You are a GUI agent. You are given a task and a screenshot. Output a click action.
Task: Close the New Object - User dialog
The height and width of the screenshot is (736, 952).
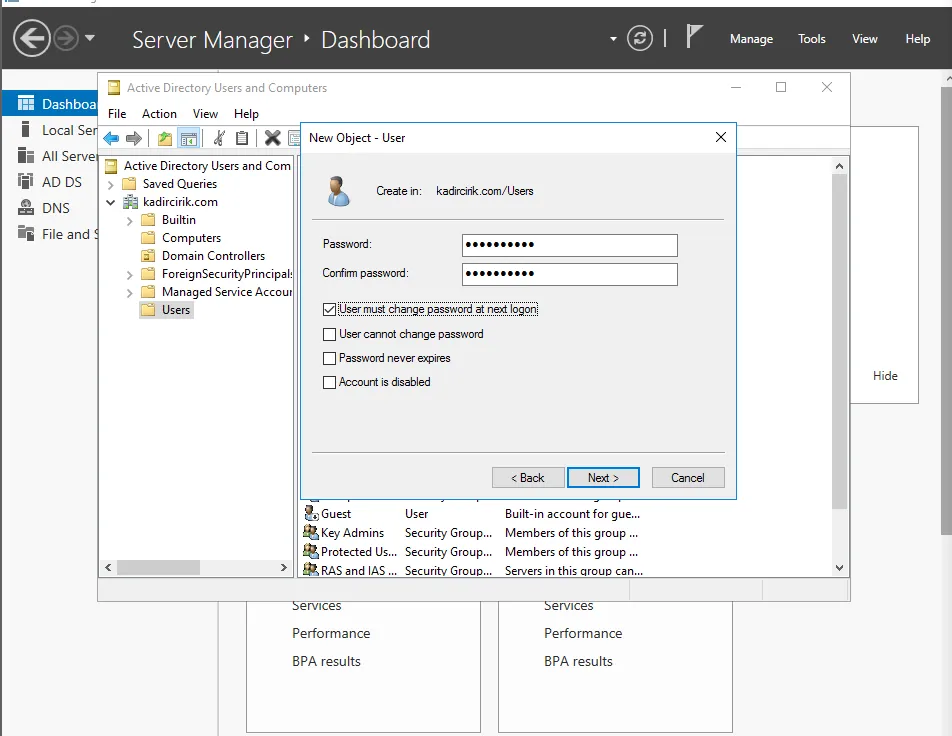click(x=721, y=137)
